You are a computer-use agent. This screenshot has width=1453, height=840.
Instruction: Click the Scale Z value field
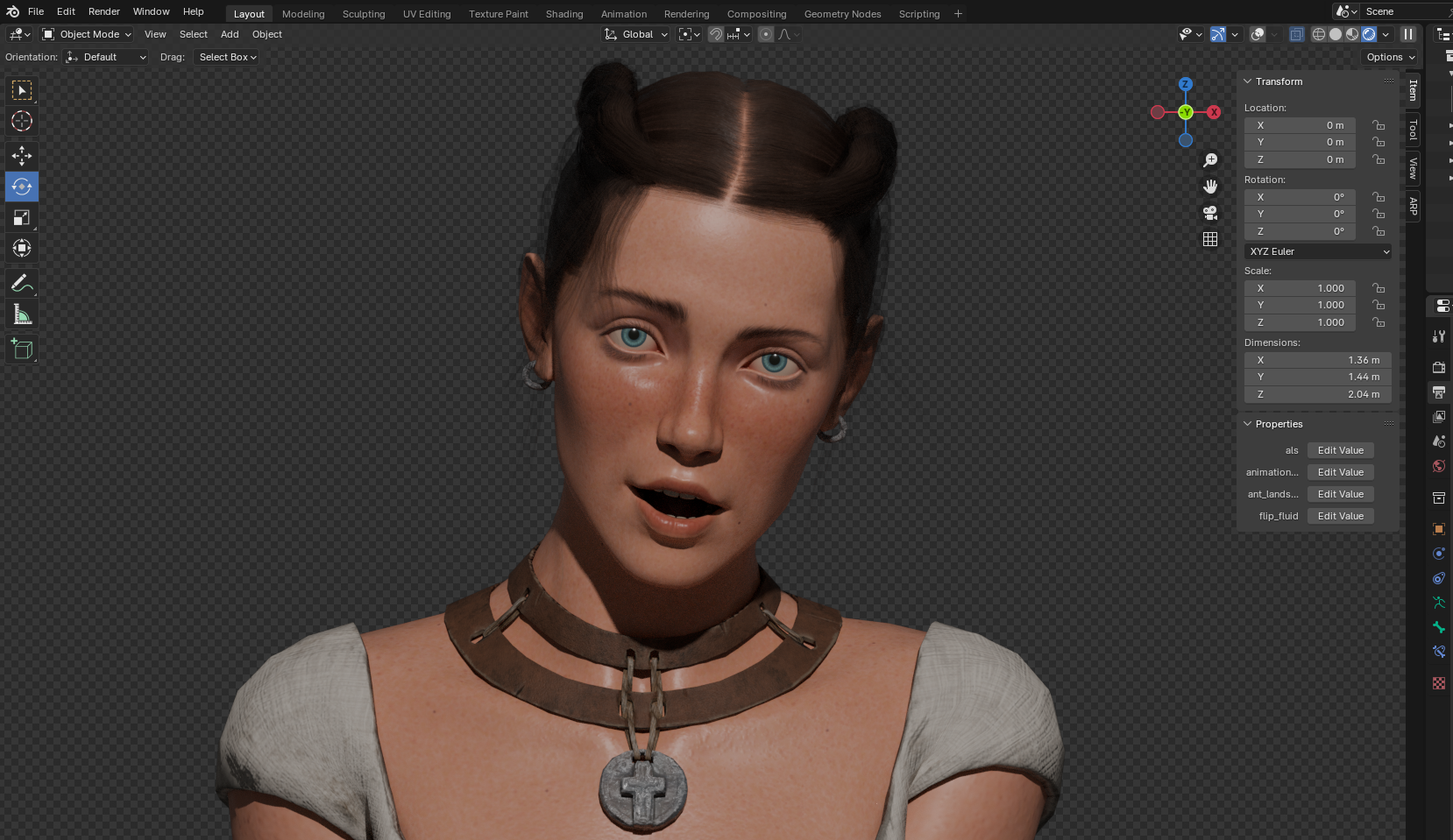click(x=1300, y=322)
